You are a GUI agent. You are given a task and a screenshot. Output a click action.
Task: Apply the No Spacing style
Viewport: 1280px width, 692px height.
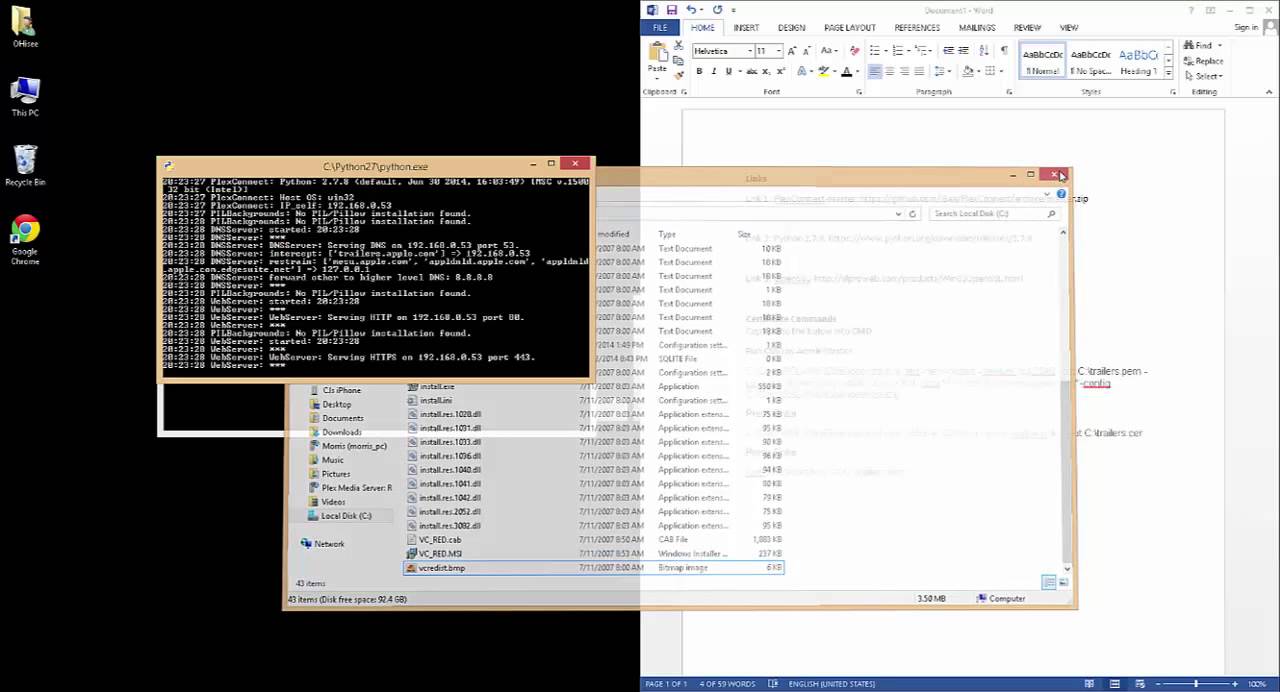1090,61
